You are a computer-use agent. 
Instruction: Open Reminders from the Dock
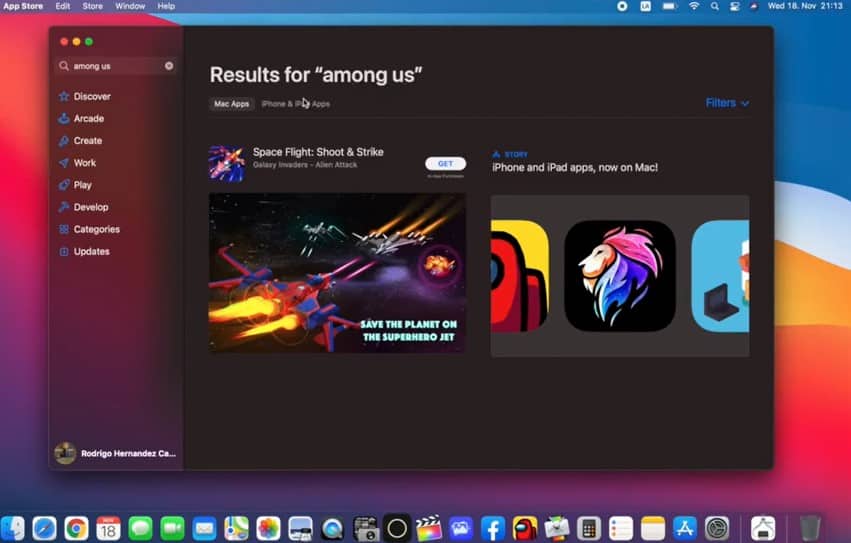click(x=621, y=528)
